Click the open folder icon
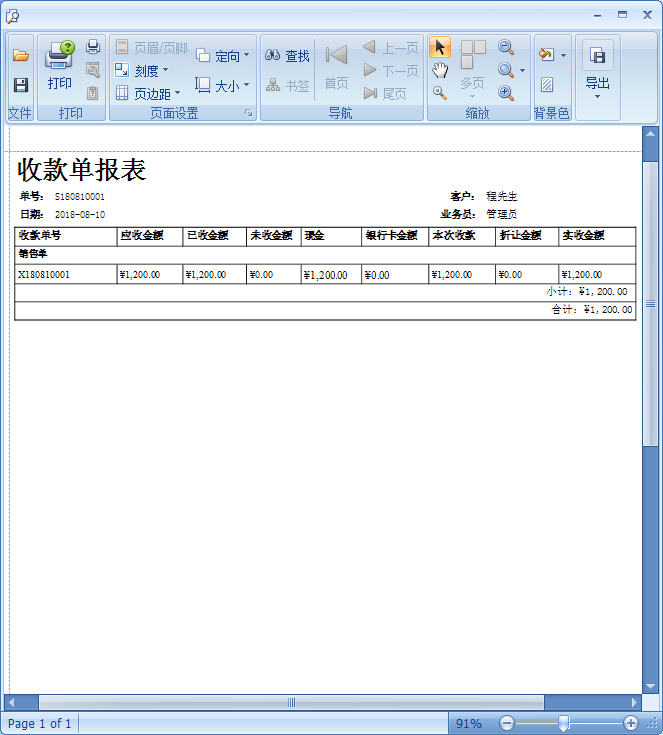Viewport: 663px width, 735px height. 20,56
